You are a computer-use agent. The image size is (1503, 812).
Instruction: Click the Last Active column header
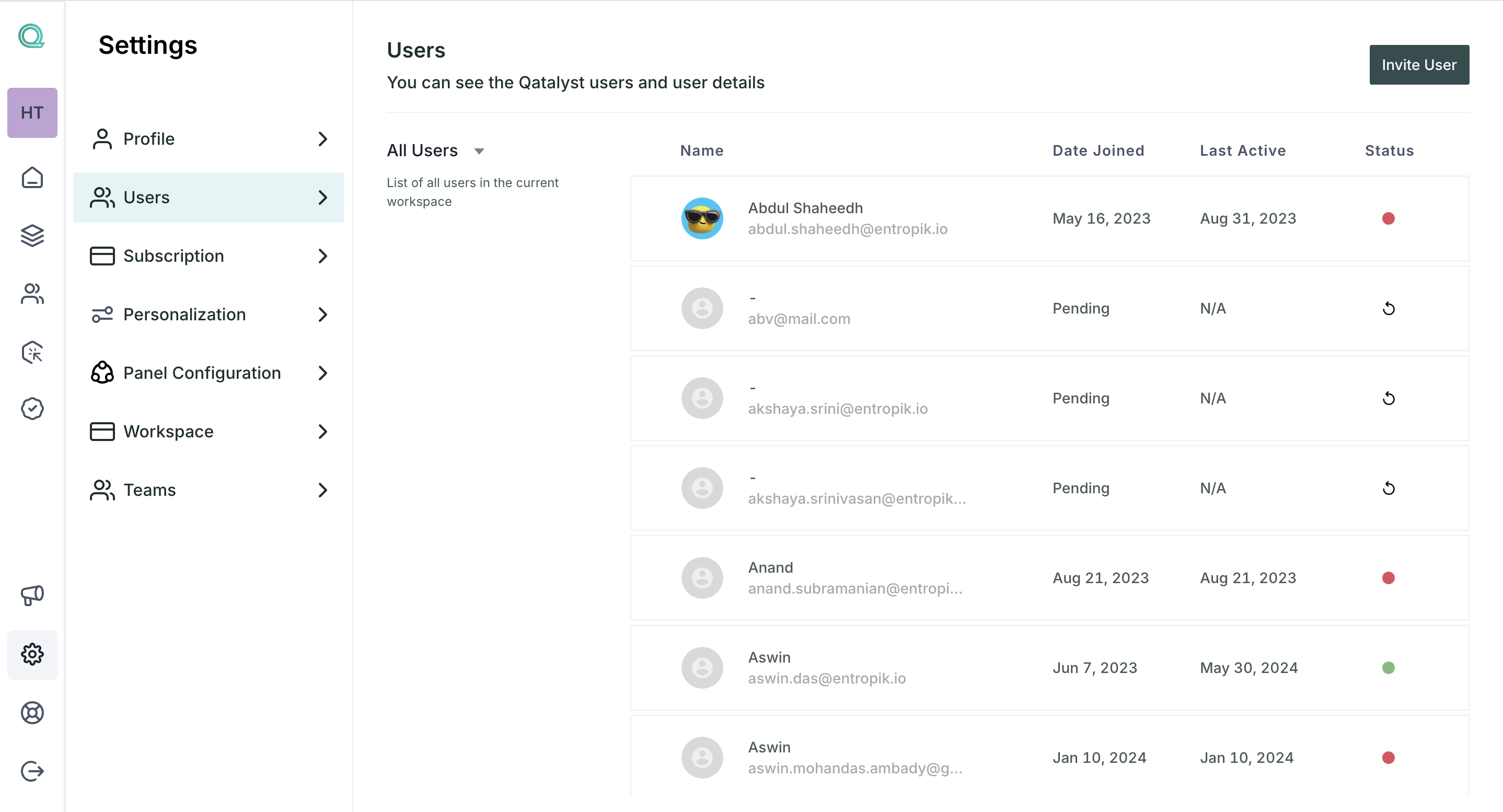point(1243,150)
